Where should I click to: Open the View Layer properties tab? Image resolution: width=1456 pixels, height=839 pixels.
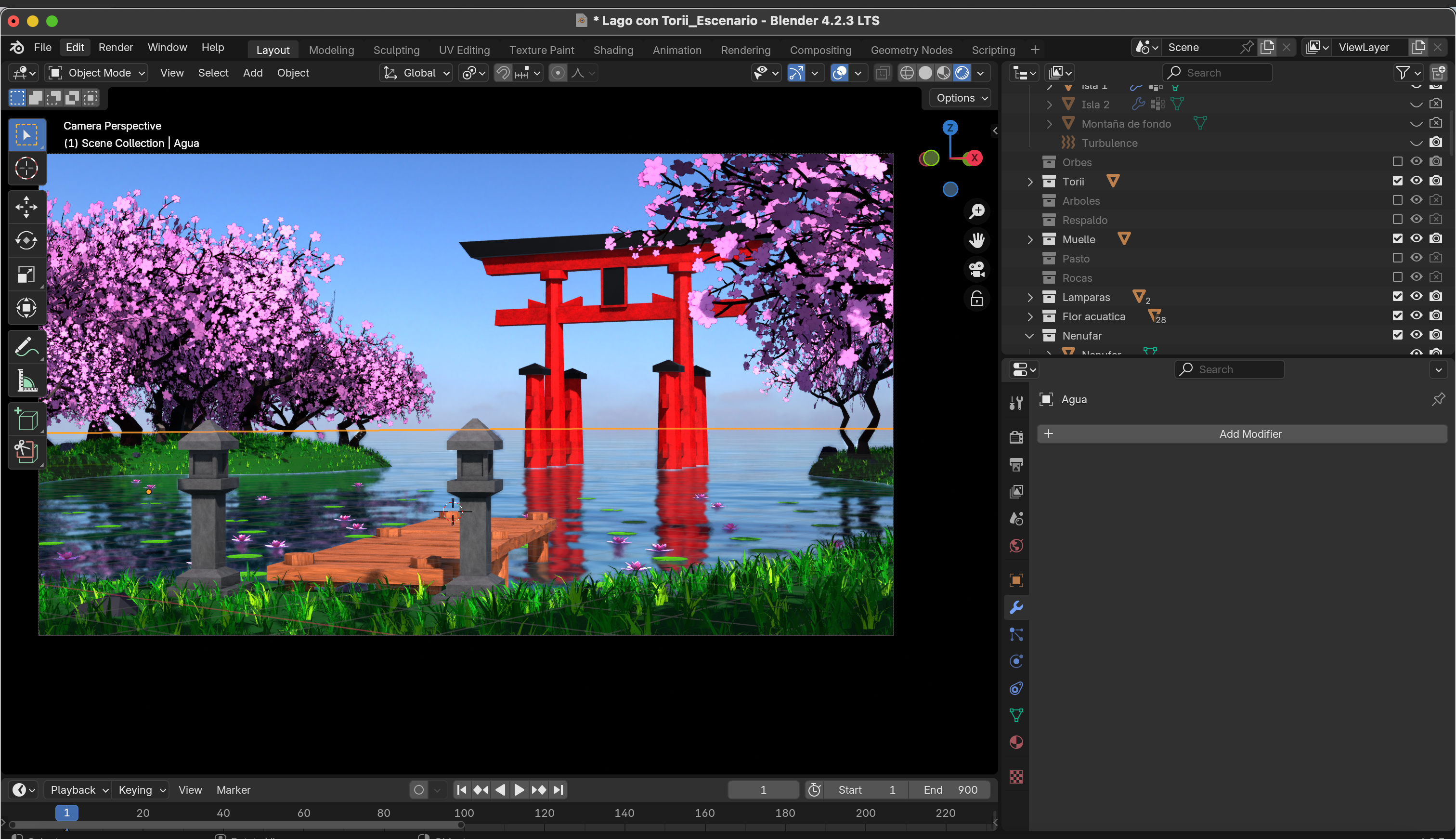coord(1016,492)
